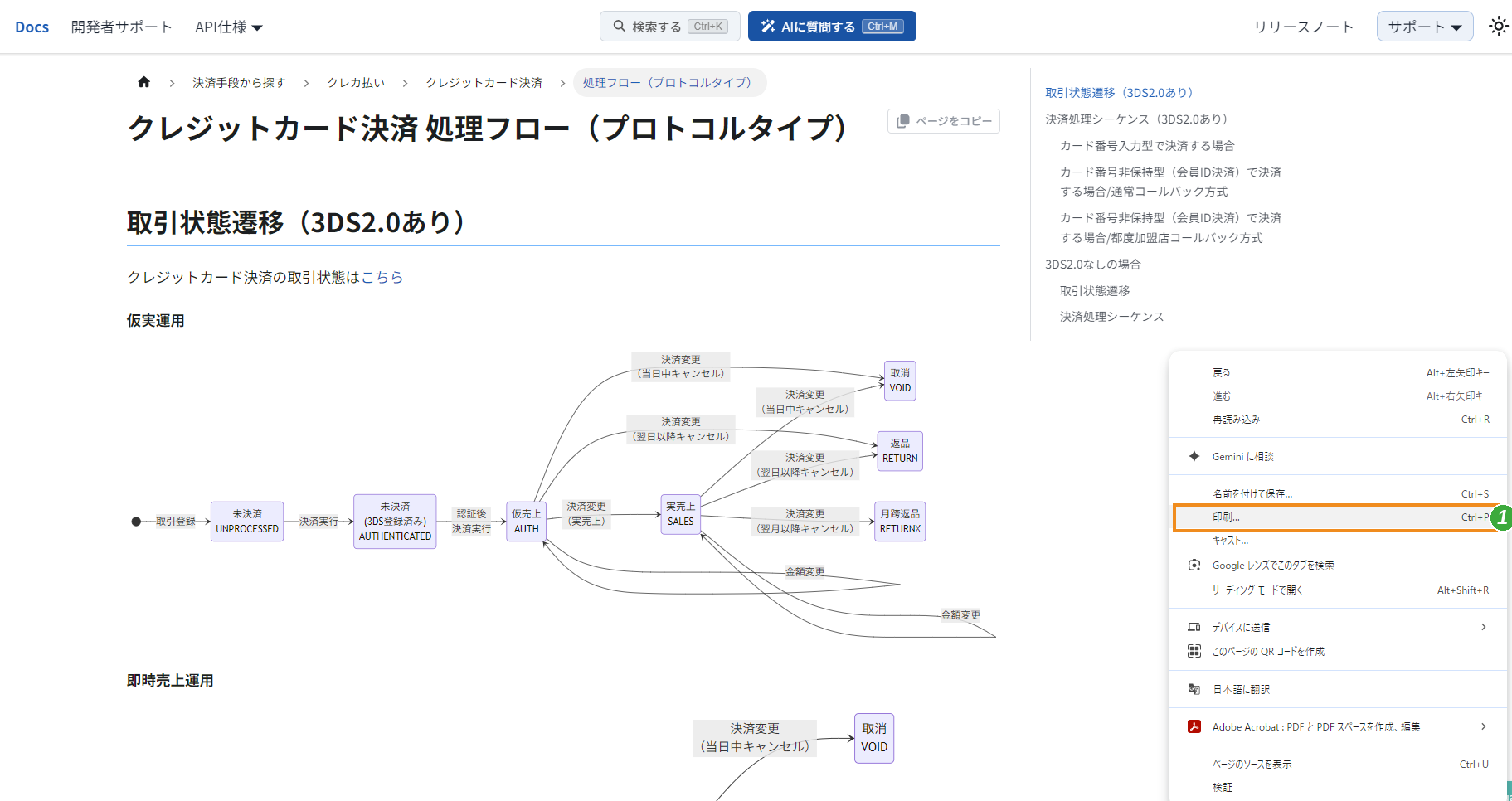Toggle the light/dark theme sun icon

pyautogui.click(x=1498, y=27)
